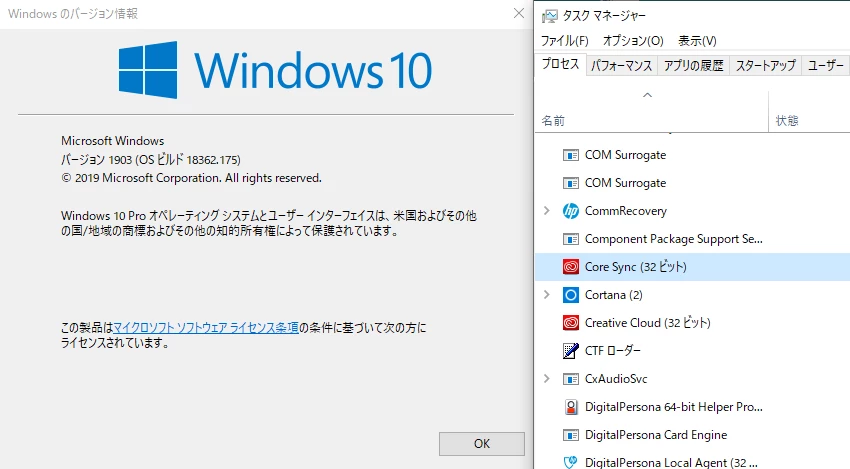Select the CTF ローダー process
The height and width of the screenshot is (469, 850).
(613, 351)
